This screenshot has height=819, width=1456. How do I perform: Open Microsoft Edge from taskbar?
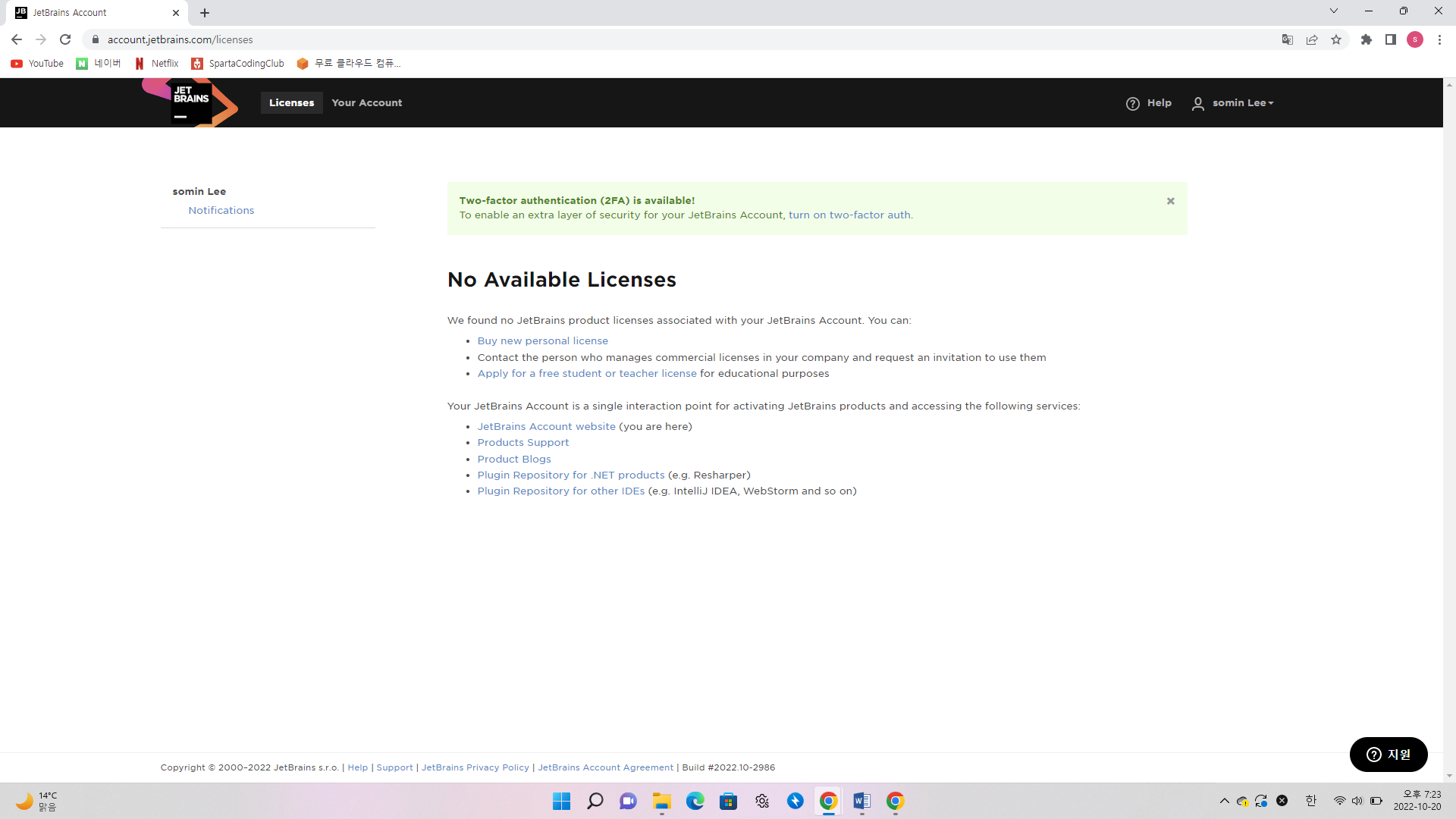pyautogui.click(x=695, y=801)
